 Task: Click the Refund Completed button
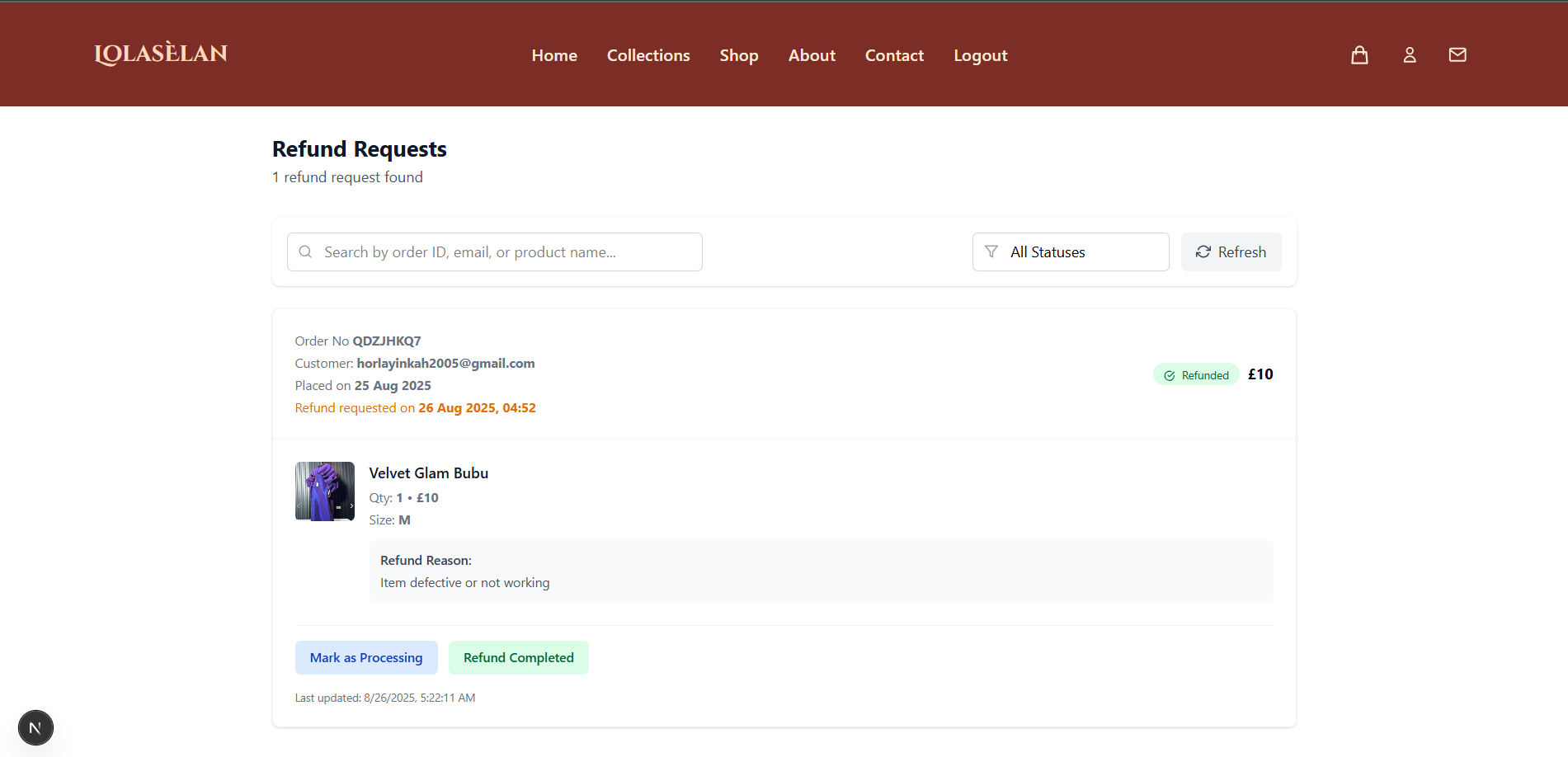[x=518, y=658]
